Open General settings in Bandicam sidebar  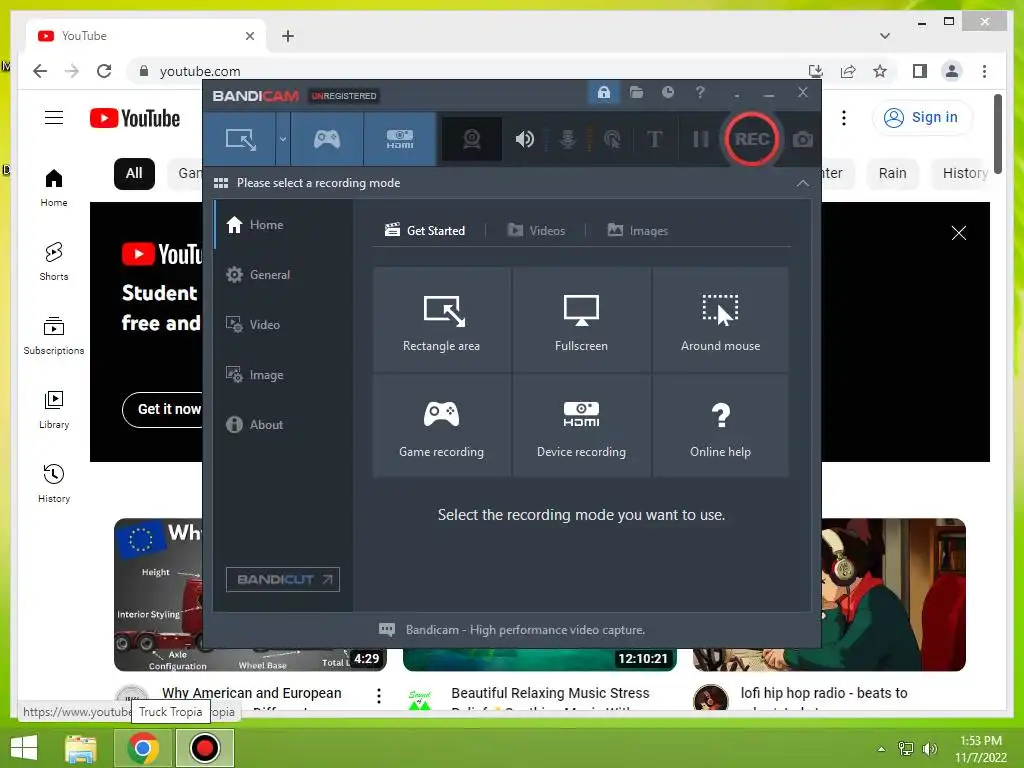[282, 275]
